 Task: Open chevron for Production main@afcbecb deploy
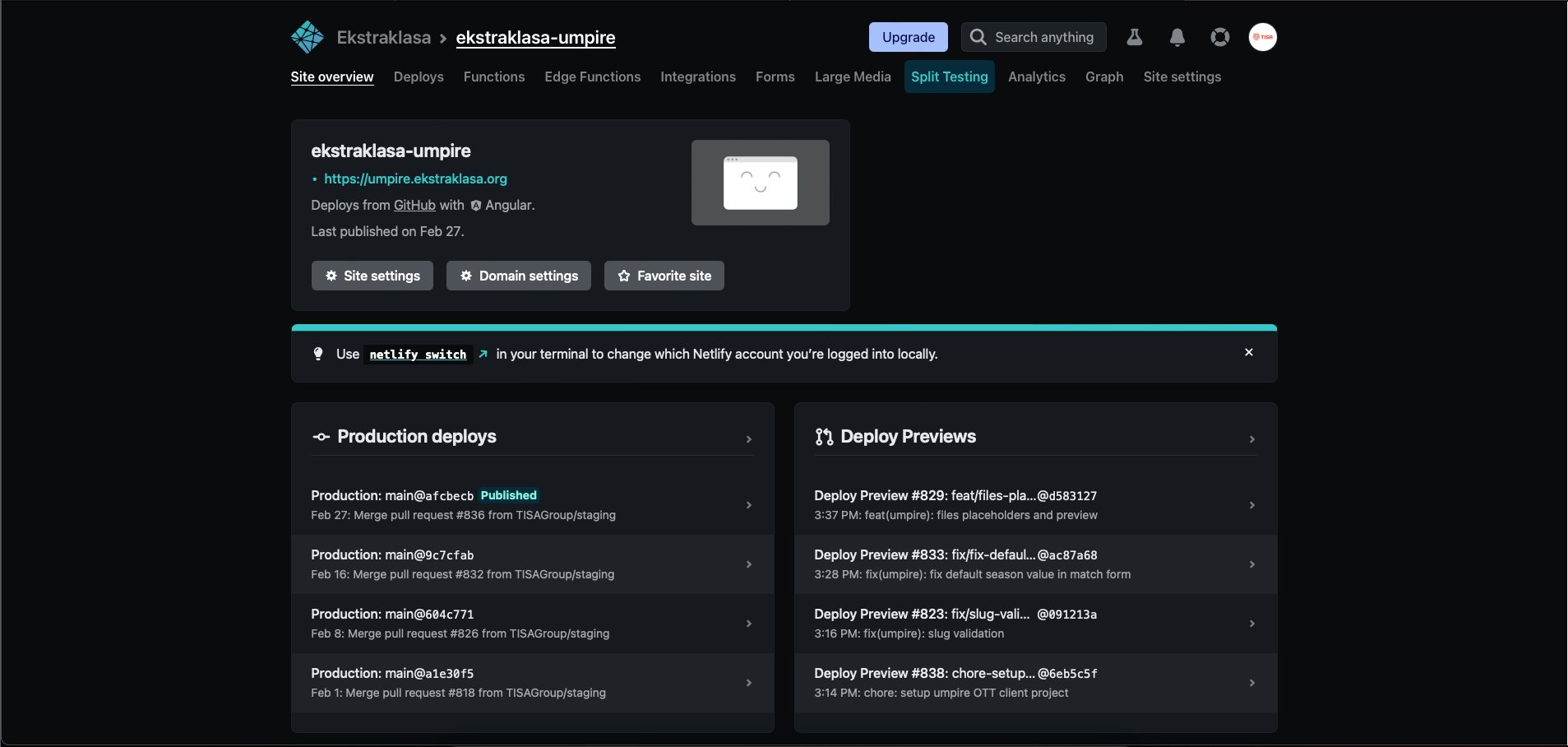[749, 505]
